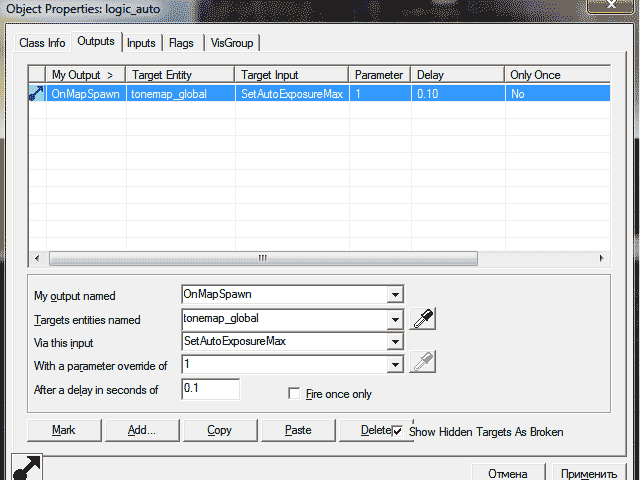Click the eyedropper next to Targets entities named
This screenshot has width=640, height=480.
pos(425,319)
